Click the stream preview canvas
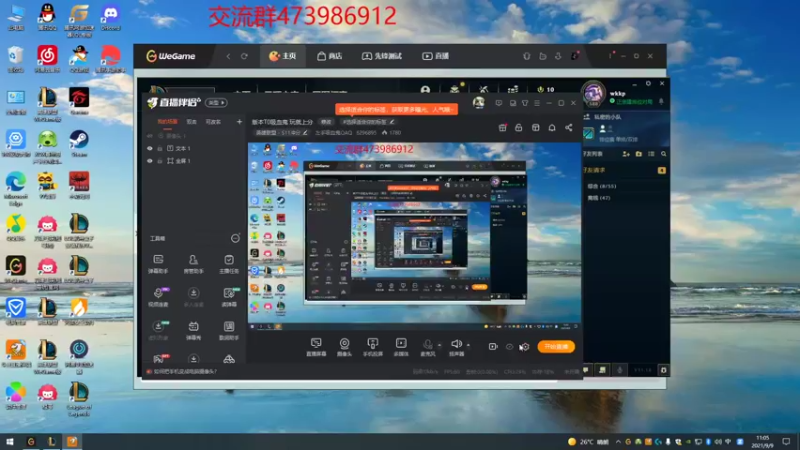The height and width of the screenshot is (450, 800). 414,236
